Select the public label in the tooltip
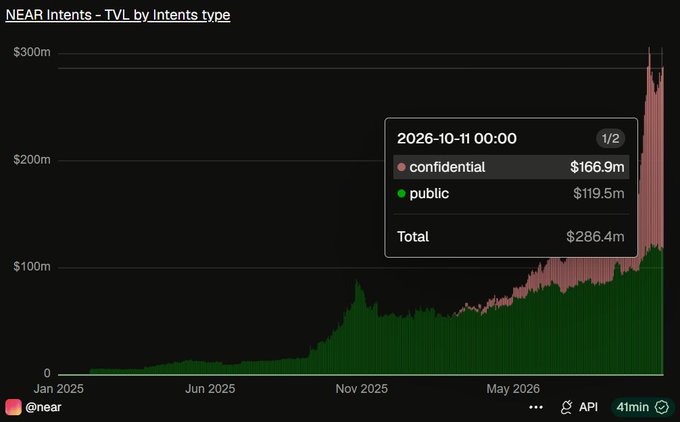680x422 pixels. coord(429,193)
